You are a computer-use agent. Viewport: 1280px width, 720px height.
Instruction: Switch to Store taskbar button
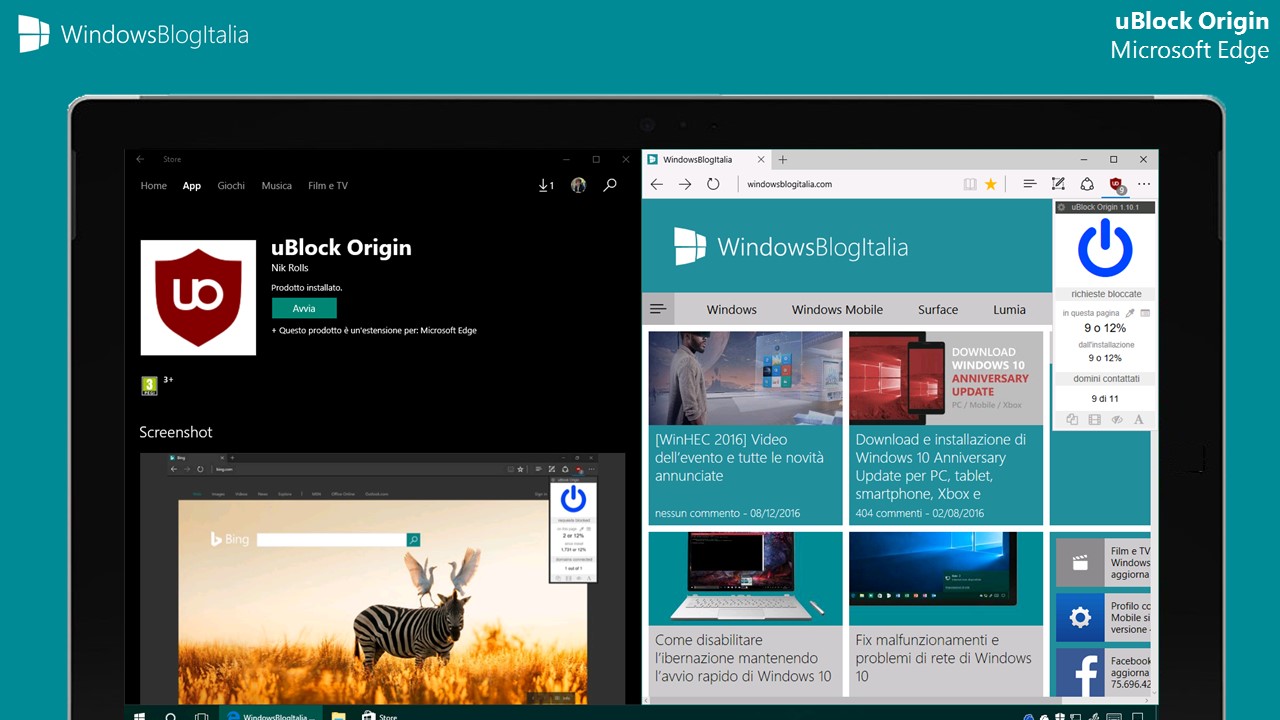coord(380,716)
